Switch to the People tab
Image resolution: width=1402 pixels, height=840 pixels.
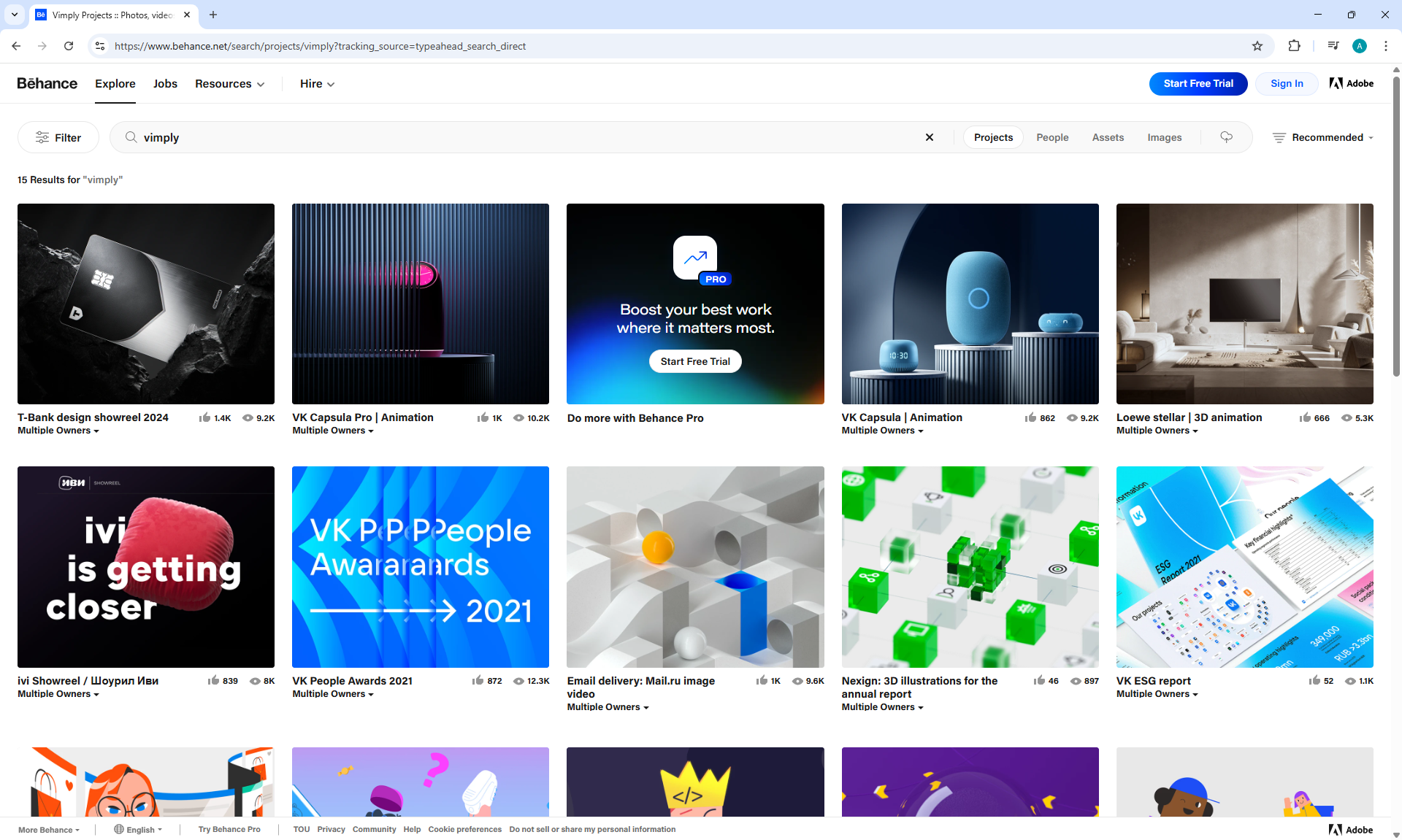coord(1051,137)
